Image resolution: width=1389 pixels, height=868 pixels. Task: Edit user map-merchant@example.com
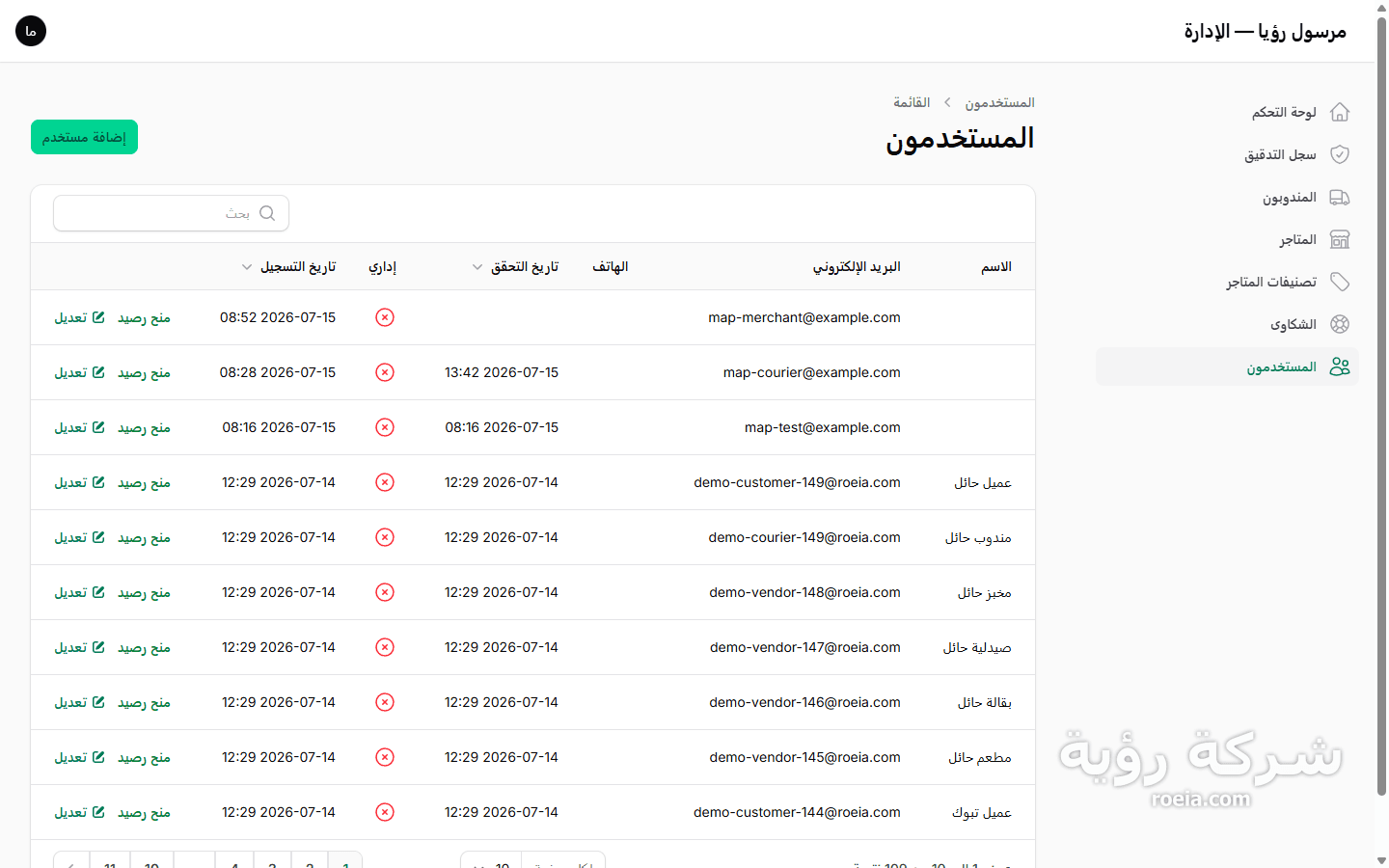pyautogui.click(x=79, y=317)
